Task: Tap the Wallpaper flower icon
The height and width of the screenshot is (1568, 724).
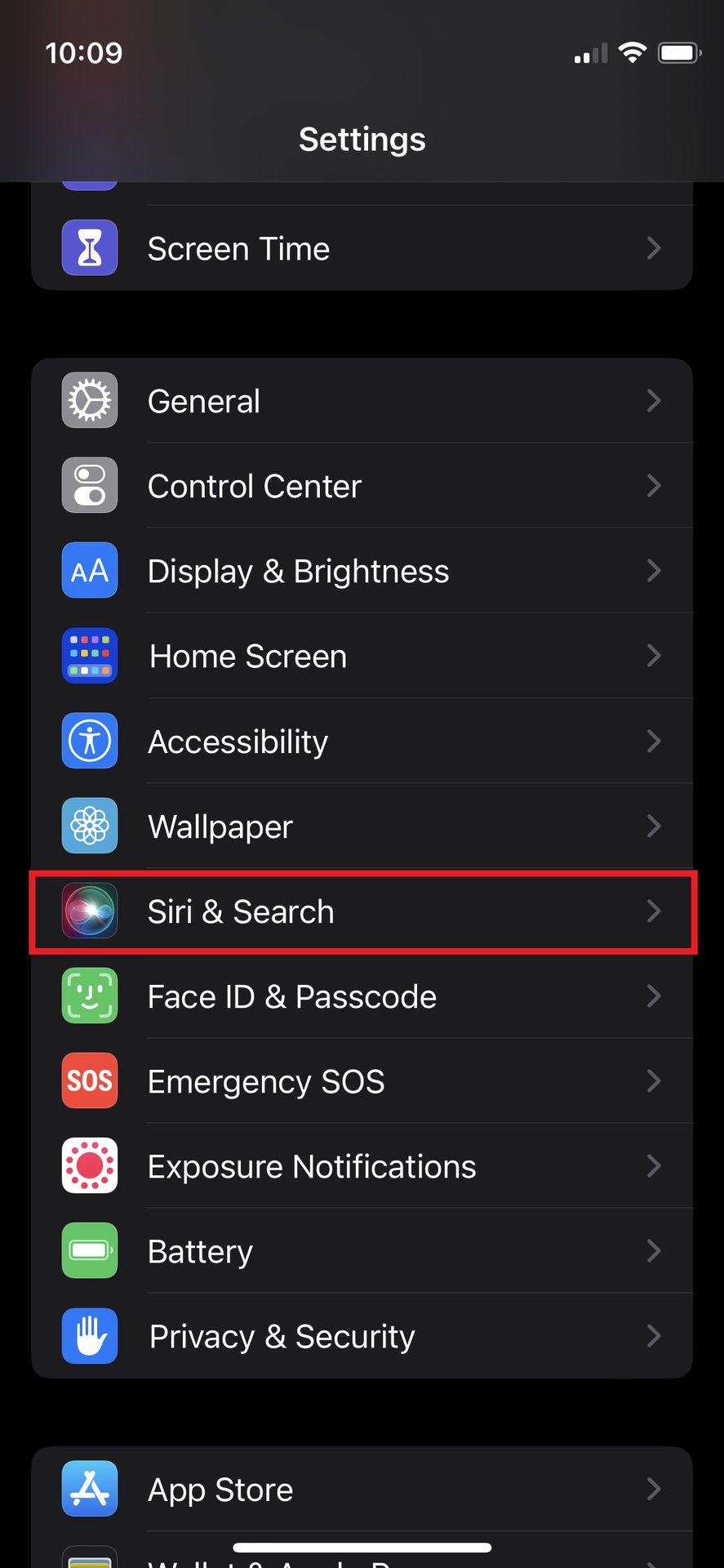Action: point(90,826)
